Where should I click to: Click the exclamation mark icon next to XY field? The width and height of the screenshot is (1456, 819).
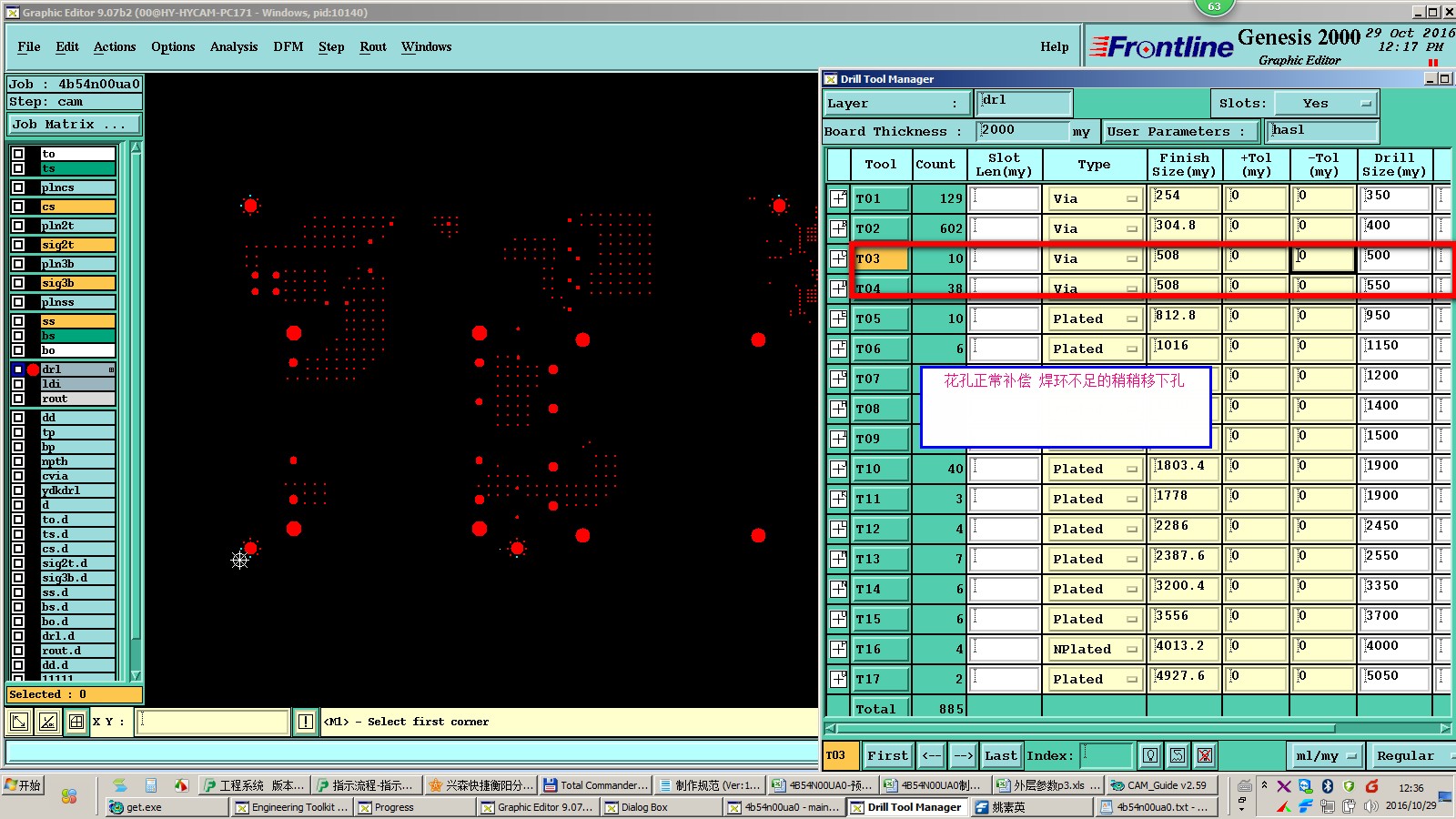[306, 722]
